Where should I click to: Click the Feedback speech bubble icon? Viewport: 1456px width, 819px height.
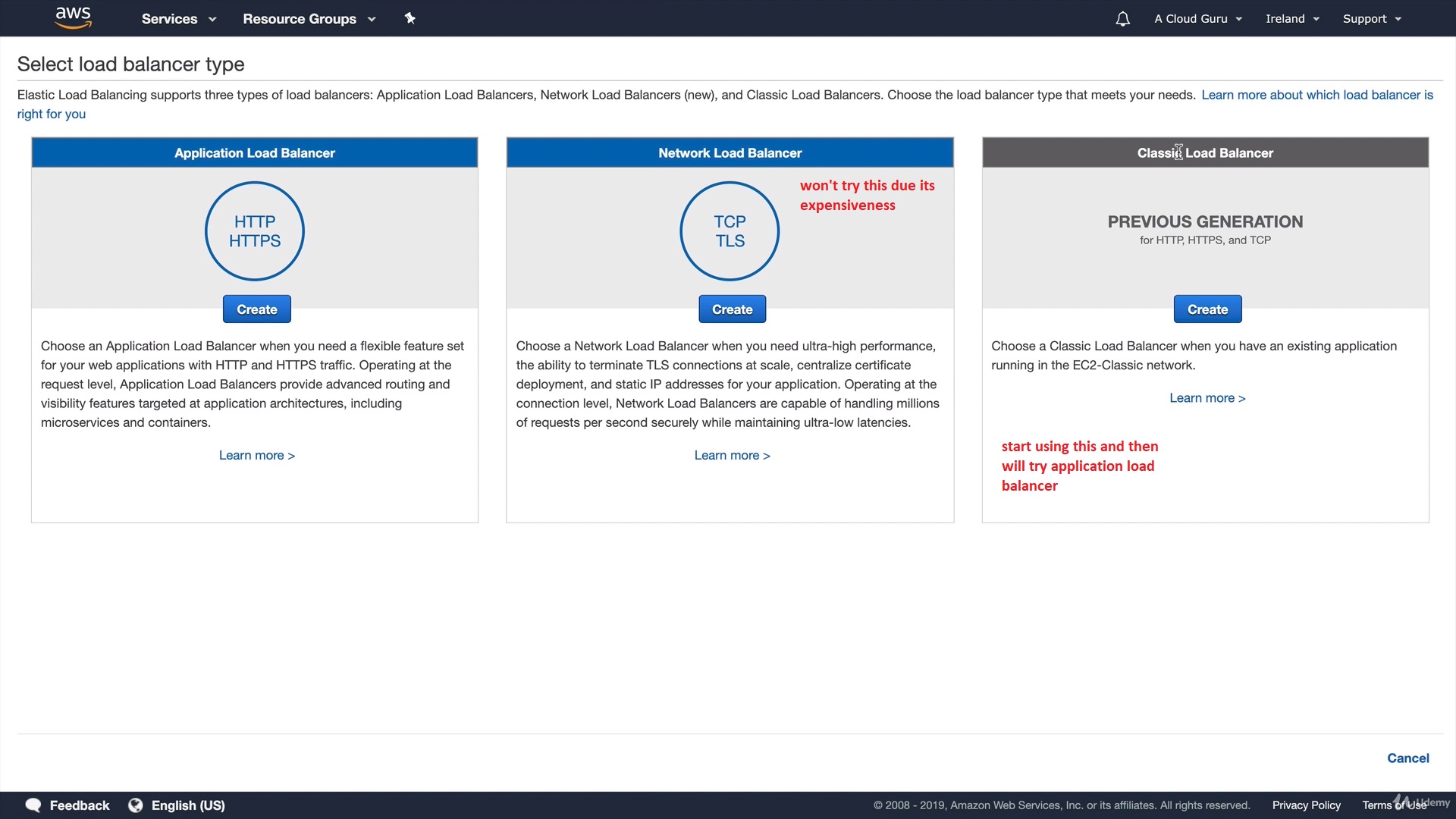pos(33,805)
